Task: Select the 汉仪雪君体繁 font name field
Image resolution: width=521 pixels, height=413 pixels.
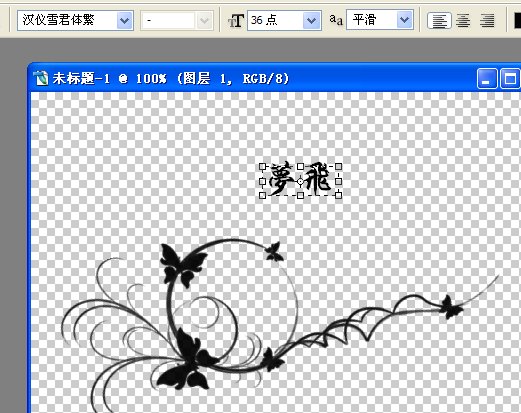Action: click(x=68, y=21)
